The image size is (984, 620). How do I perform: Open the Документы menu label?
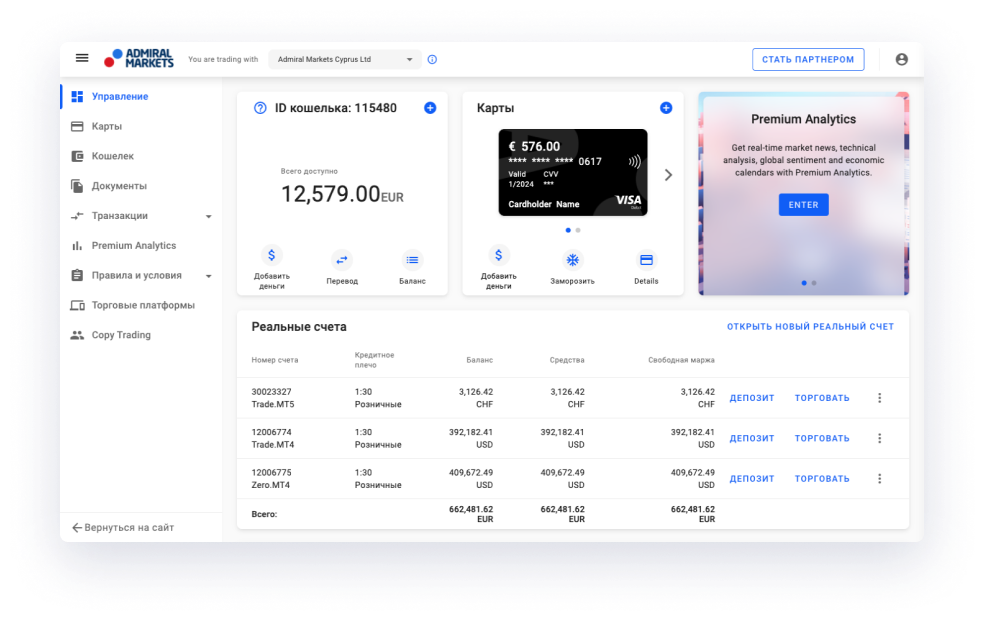point(119,186)
